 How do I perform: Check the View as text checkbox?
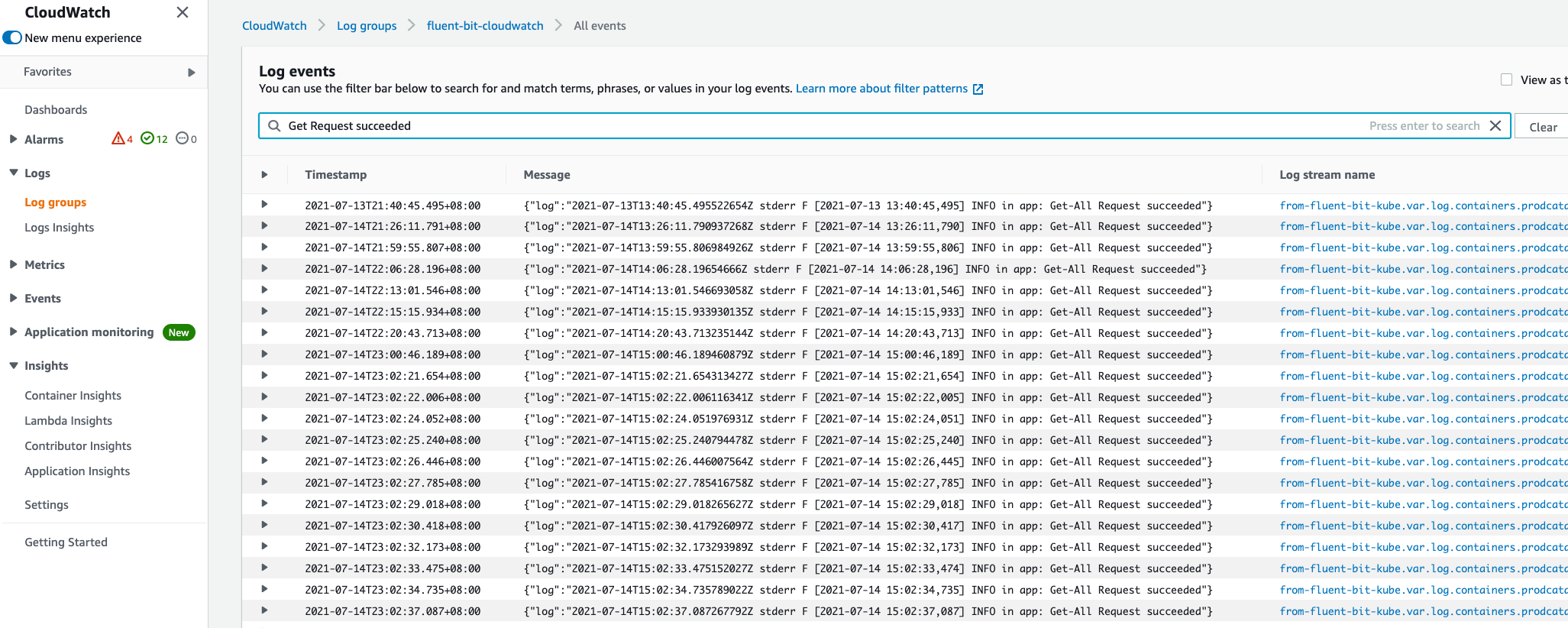pos(1506,79)
